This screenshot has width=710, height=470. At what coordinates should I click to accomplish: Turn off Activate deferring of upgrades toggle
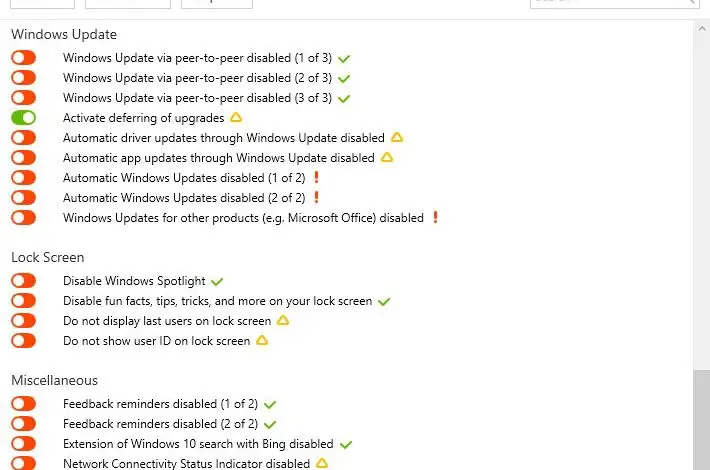[23, 118]
